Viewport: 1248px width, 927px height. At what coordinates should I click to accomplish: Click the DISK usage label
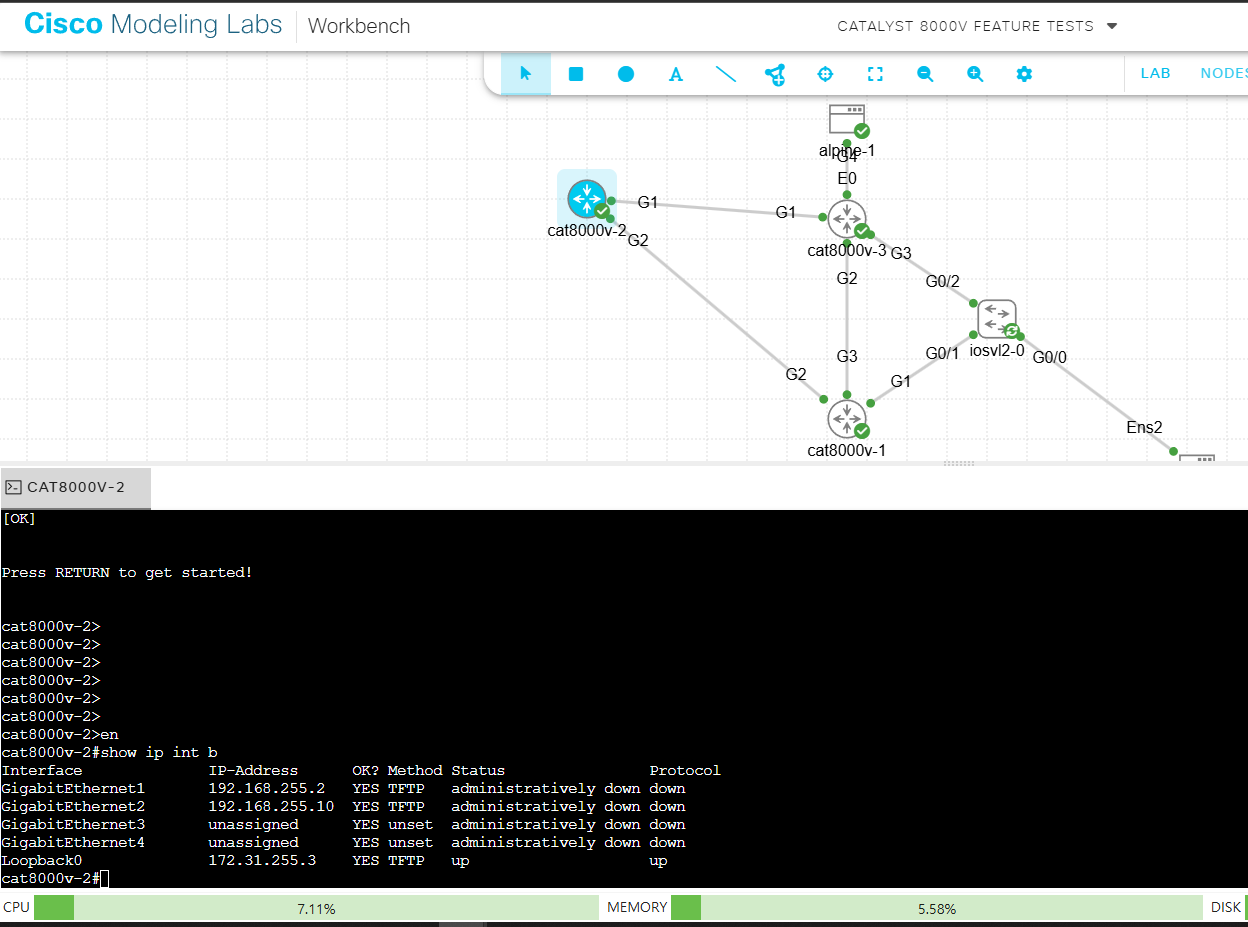coord(1225,907)
